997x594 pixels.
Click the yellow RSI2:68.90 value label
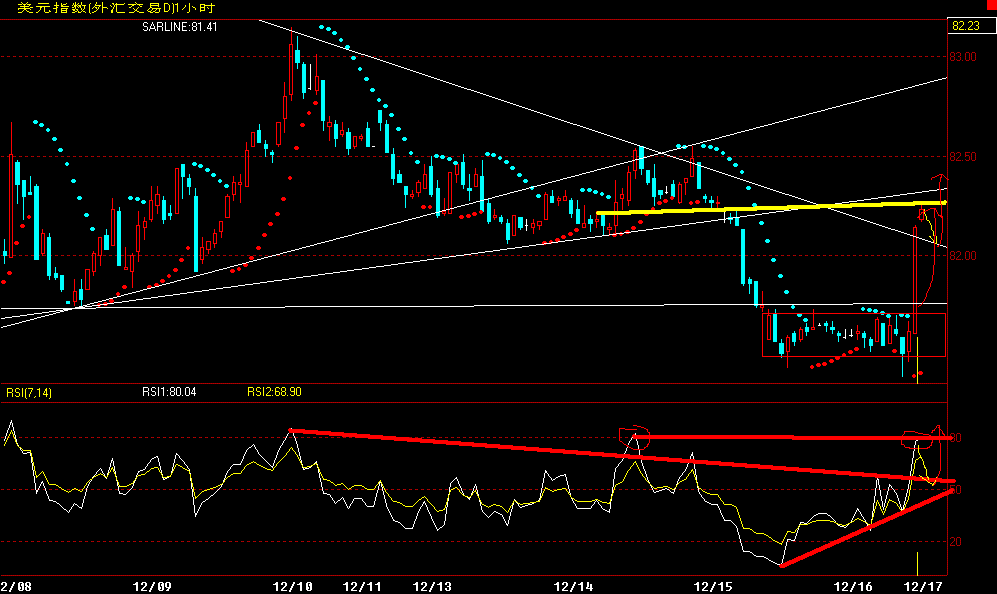[x=274, y=393]
